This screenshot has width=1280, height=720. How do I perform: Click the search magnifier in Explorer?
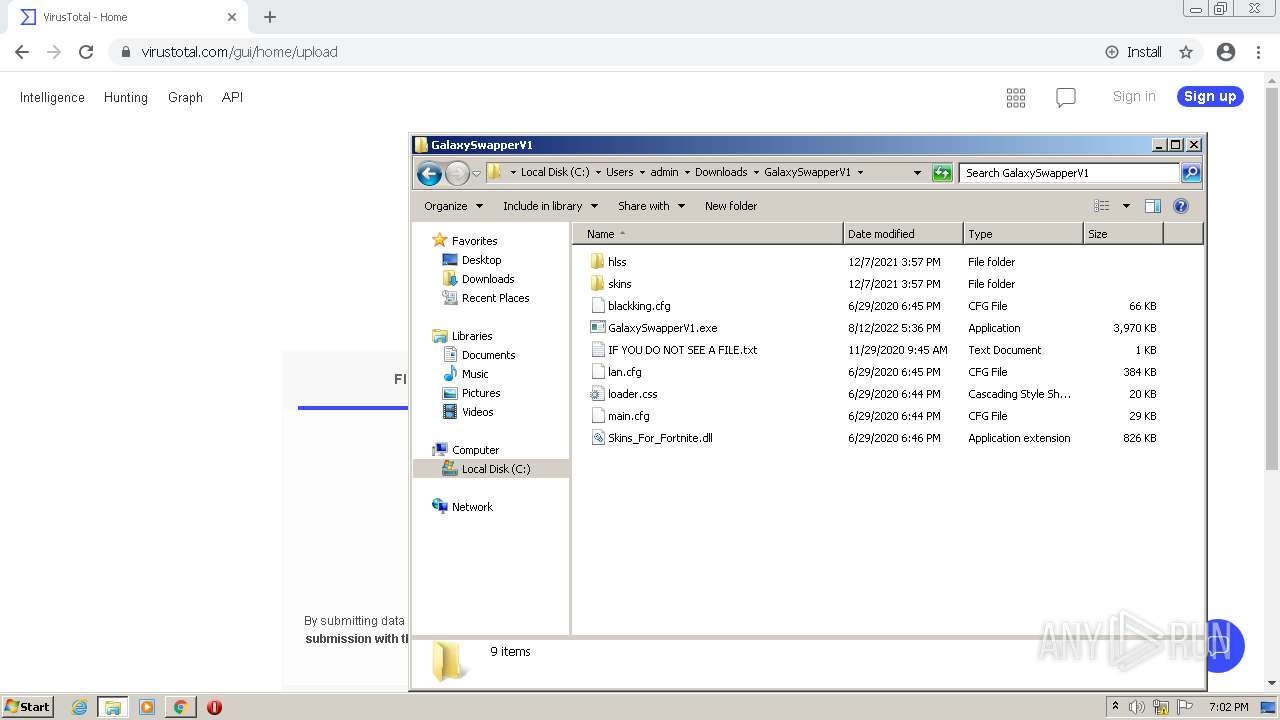[x=1191, y=173]
